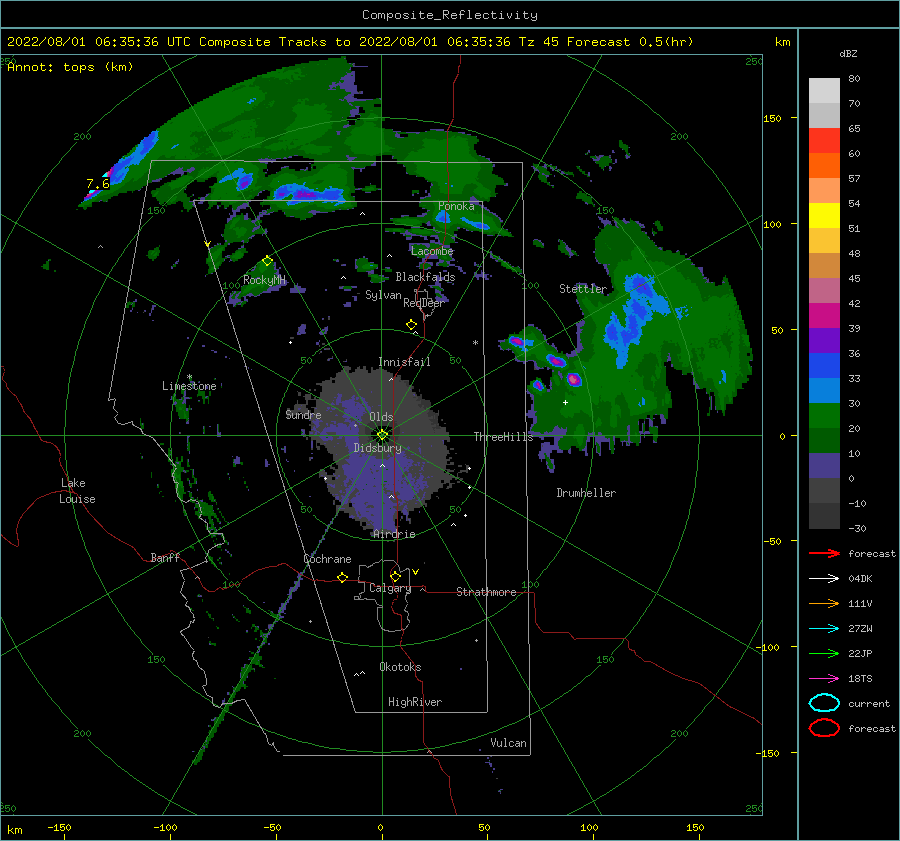This screenshot has width=900, height=841.
Task: Click the orange 111V arrow icon
Action: (824, 603)
